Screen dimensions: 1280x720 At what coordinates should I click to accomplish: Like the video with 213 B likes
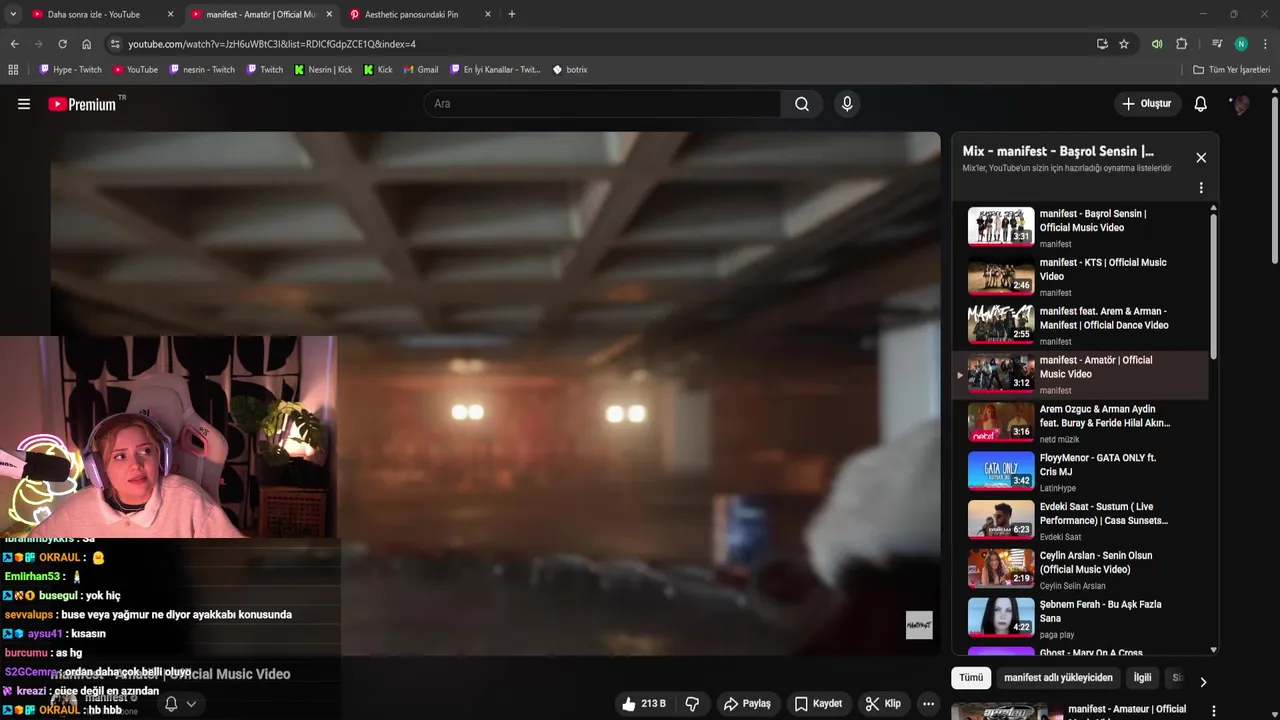pos(644,704)
